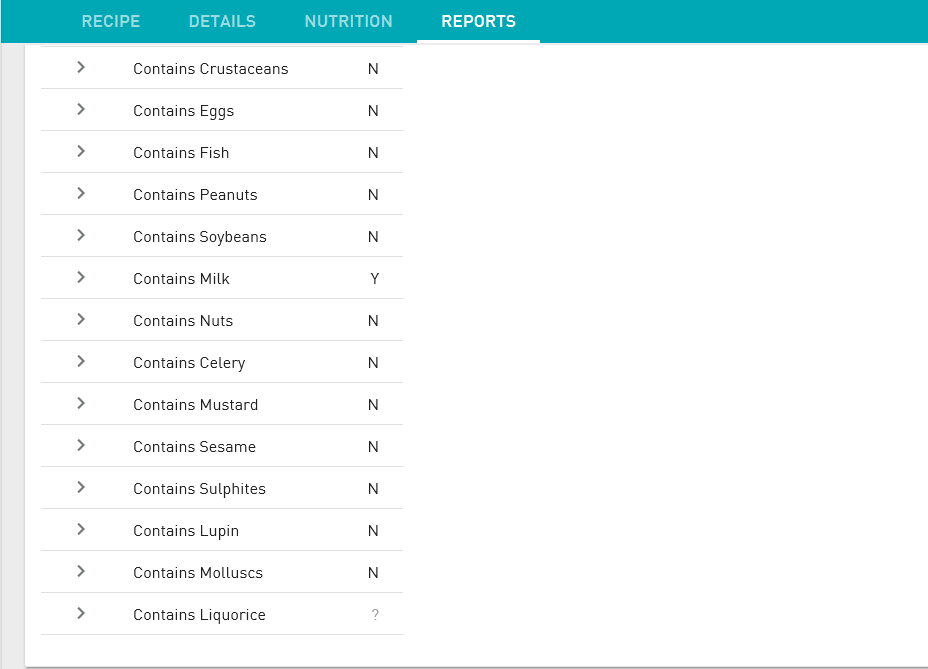Expand the Contains Liquorice row
The height and width of the screenshot is (669, 928).
click(x=80, y=614)
